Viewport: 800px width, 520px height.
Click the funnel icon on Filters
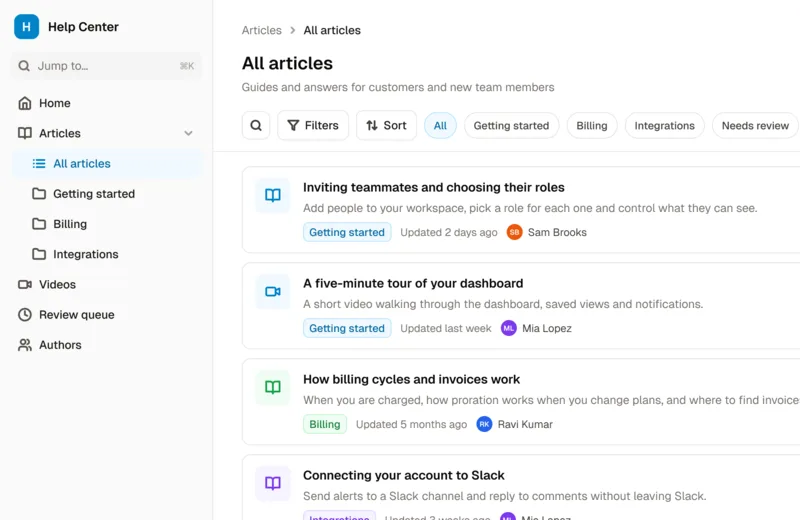point(293,125)
